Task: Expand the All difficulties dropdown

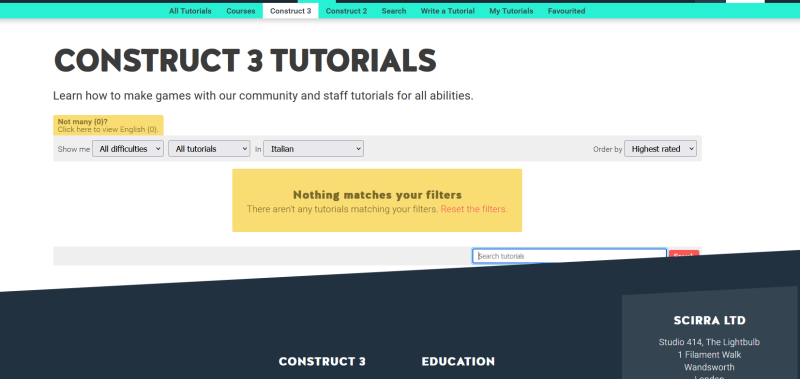Action: point(128,149)
